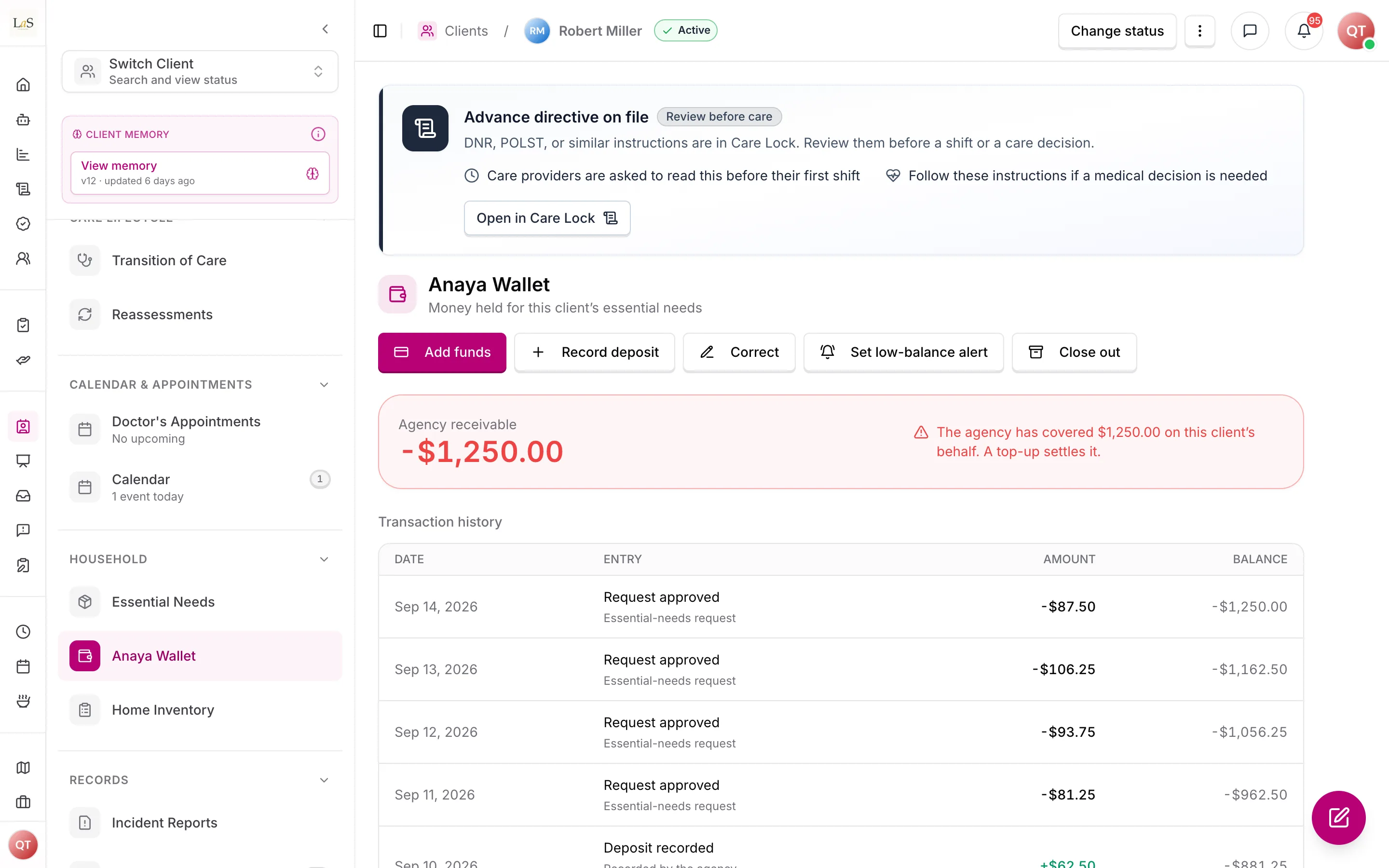
Task: Click the checkmark badge icon in left rail
Action: coord(23,223)
